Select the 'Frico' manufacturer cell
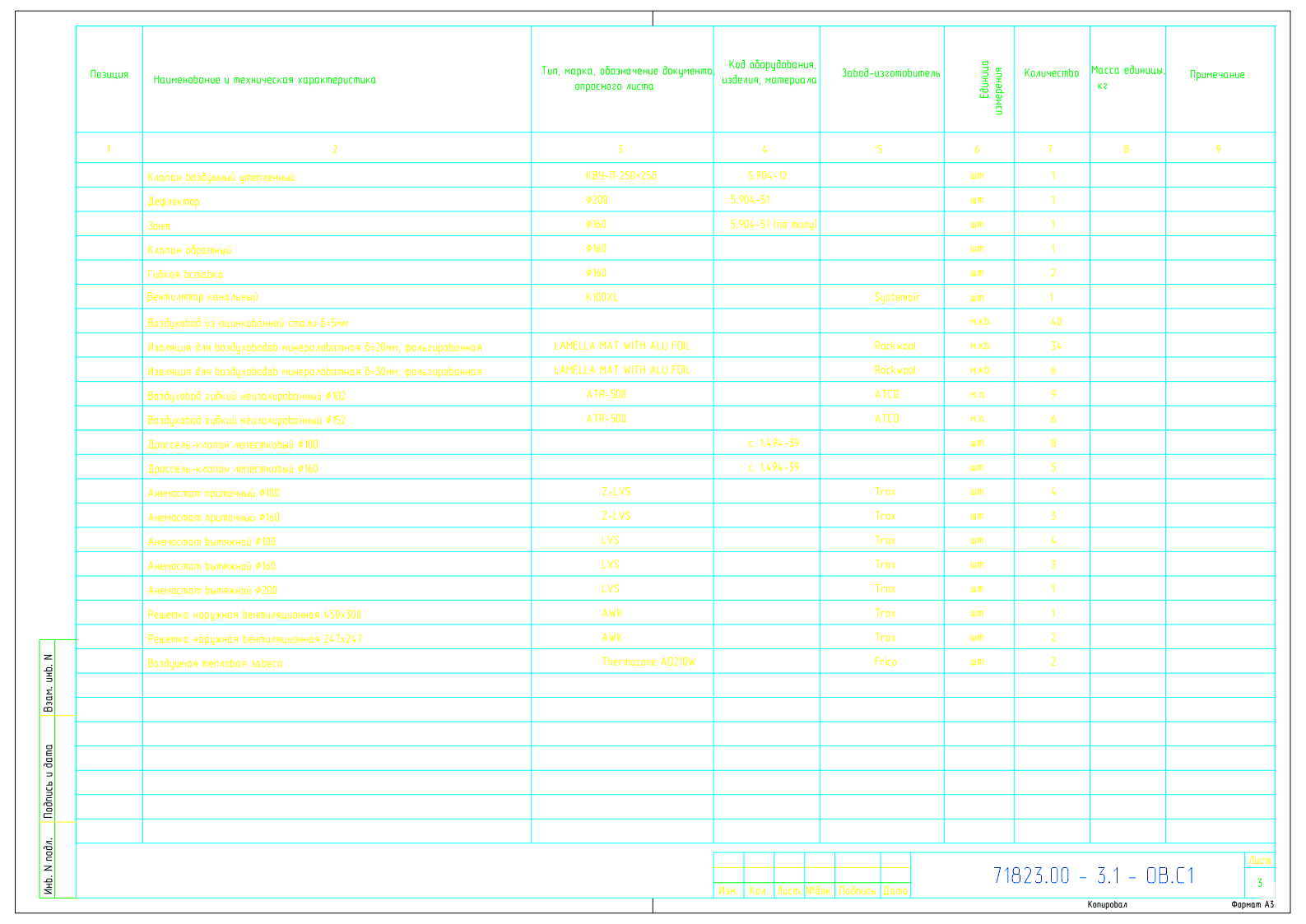This screenshot has width=1306, height=924. [885, 662]
